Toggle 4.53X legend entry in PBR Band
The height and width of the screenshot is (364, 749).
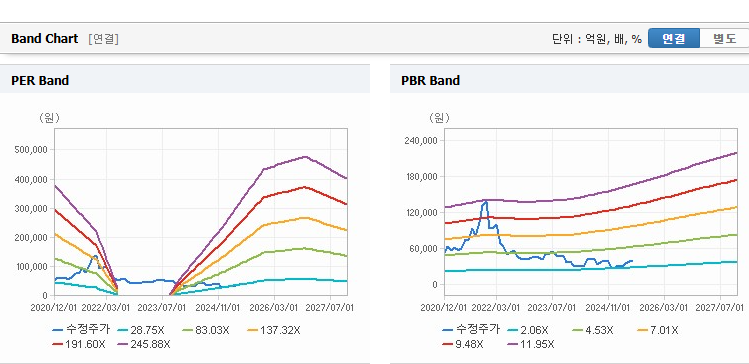(593, 330)
